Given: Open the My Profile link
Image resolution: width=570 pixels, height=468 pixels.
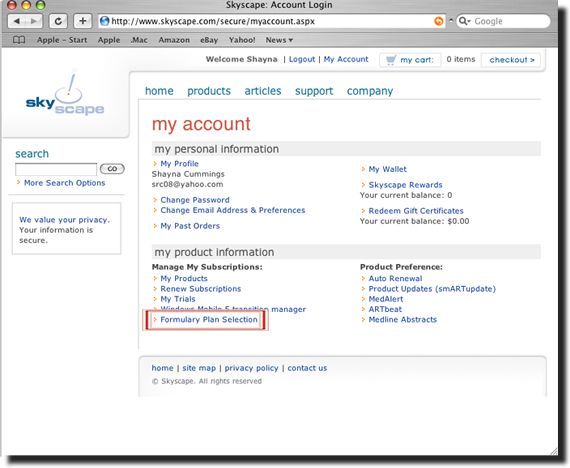Looking at the screenshot, I should 180,164.
